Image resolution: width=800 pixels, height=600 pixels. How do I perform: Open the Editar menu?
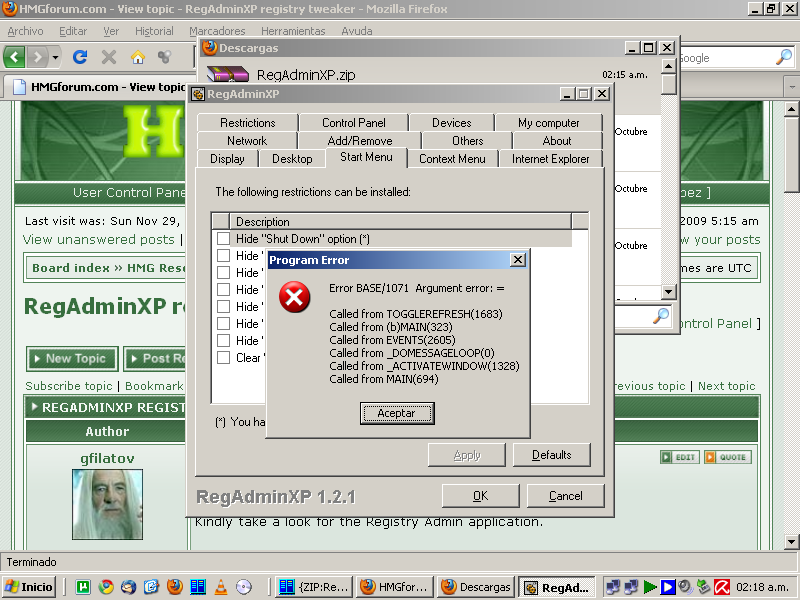coord(73,31)
